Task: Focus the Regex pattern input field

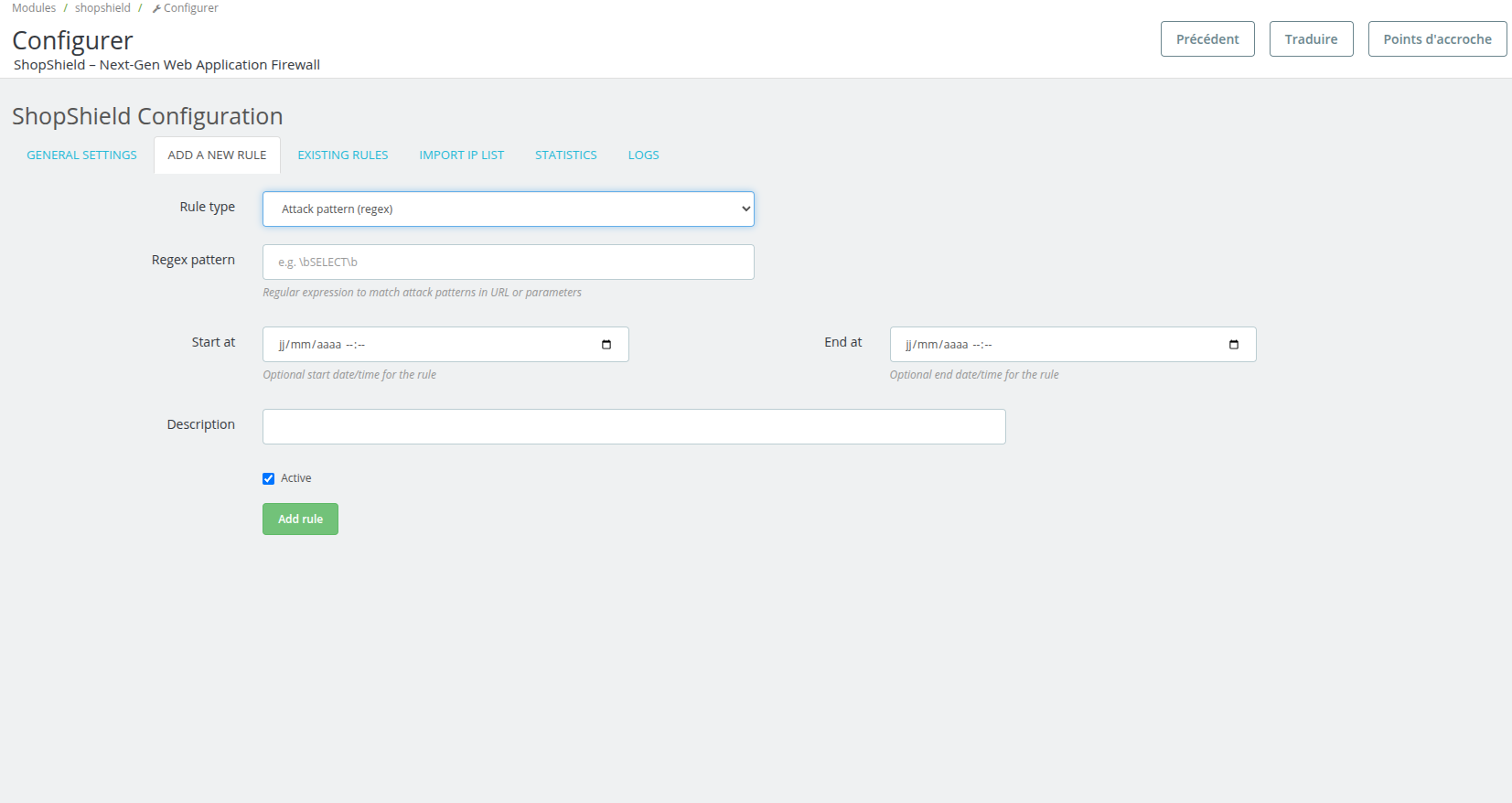Action: pos(508,262)
